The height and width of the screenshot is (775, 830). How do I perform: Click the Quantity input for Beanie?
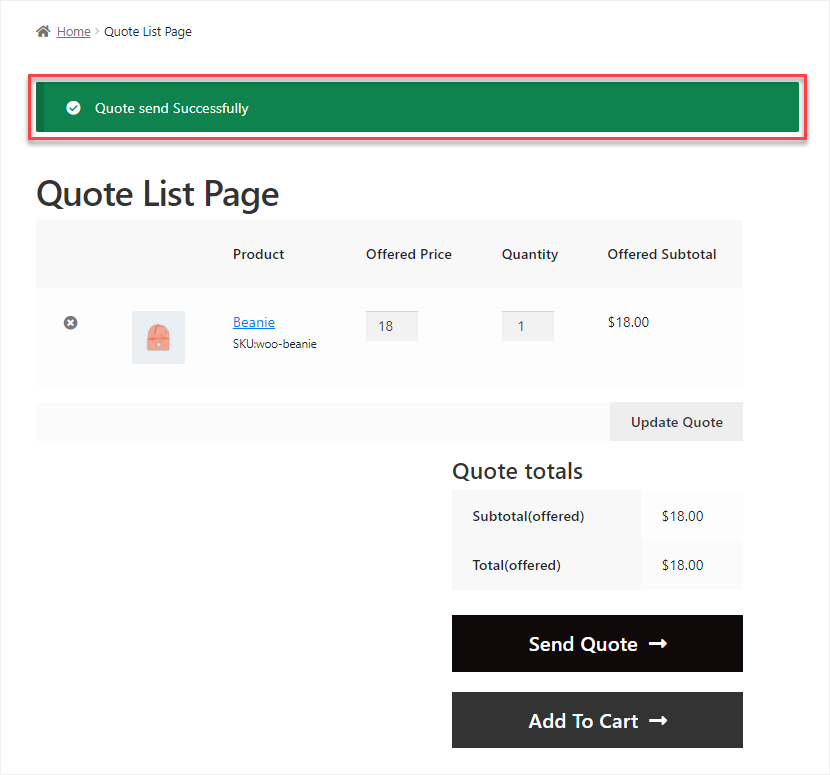point(527,326)
